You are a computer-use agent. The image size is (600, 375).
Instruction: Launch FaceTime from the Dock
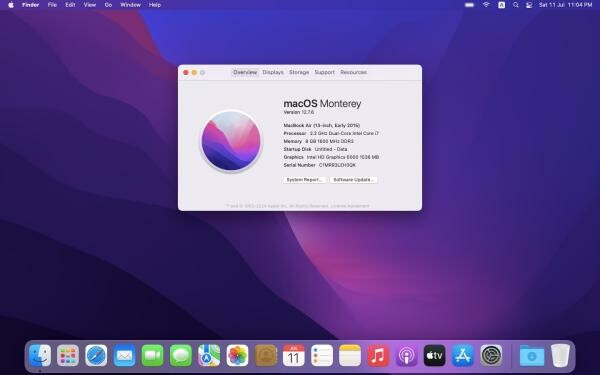point(153,355)
